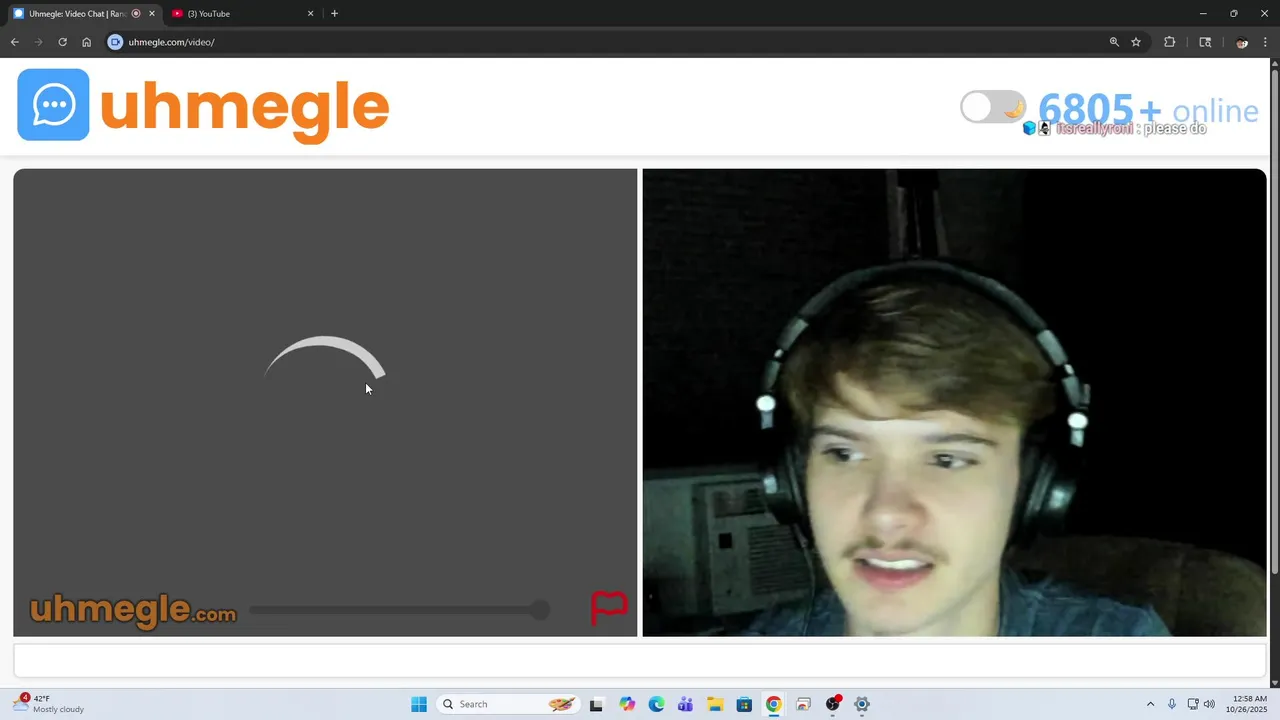The image size is (1280, 720).
Task: Open the zoom magnifier in address bar
Action: tap(1114, 42)
